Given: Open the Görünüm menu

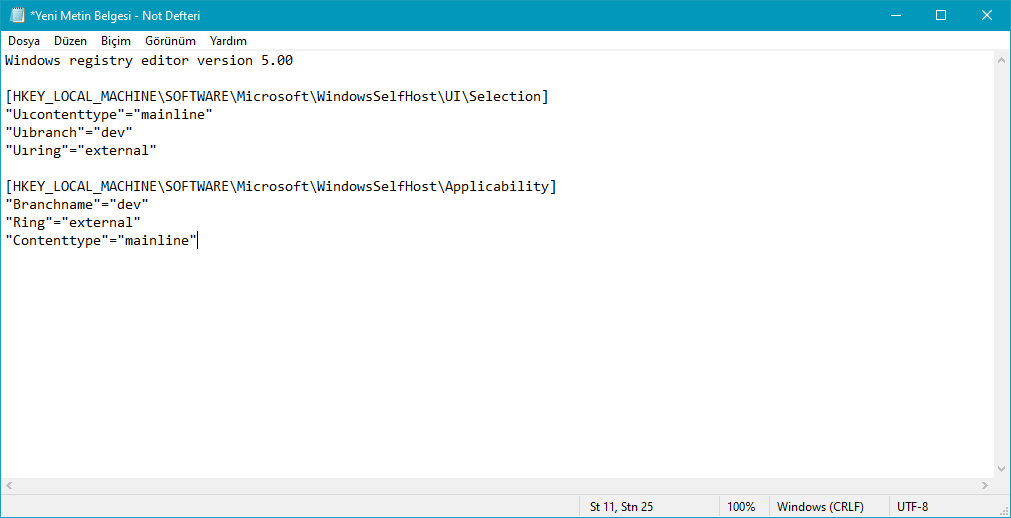Looking at the screenshot, I should (170, 41).
